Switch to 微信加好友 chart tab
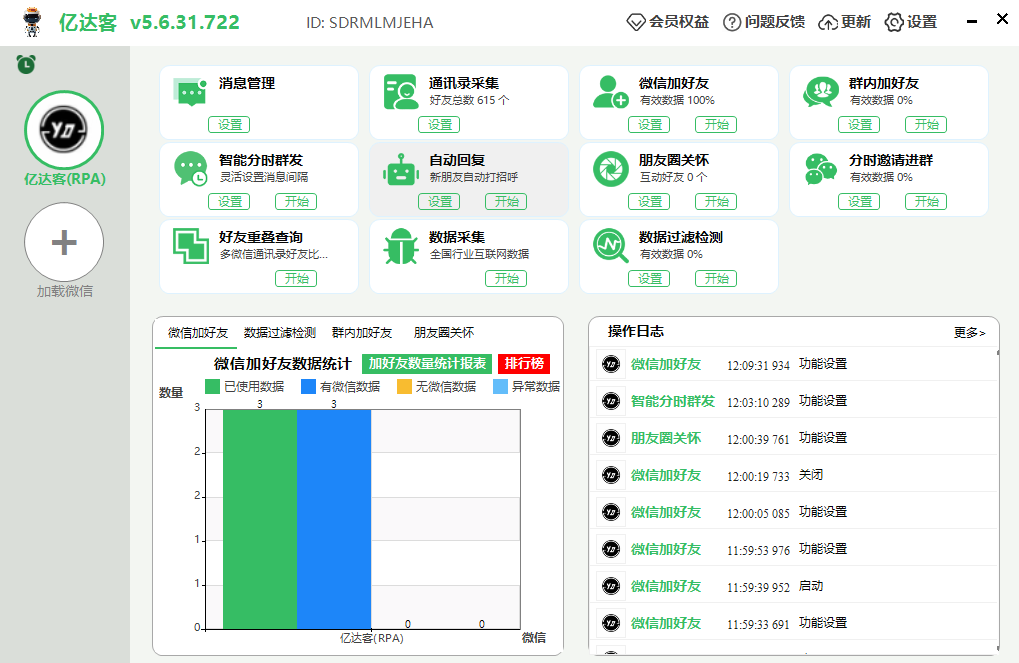The height and width of the screenshot is (663, 1019). (x=198, y=333)
